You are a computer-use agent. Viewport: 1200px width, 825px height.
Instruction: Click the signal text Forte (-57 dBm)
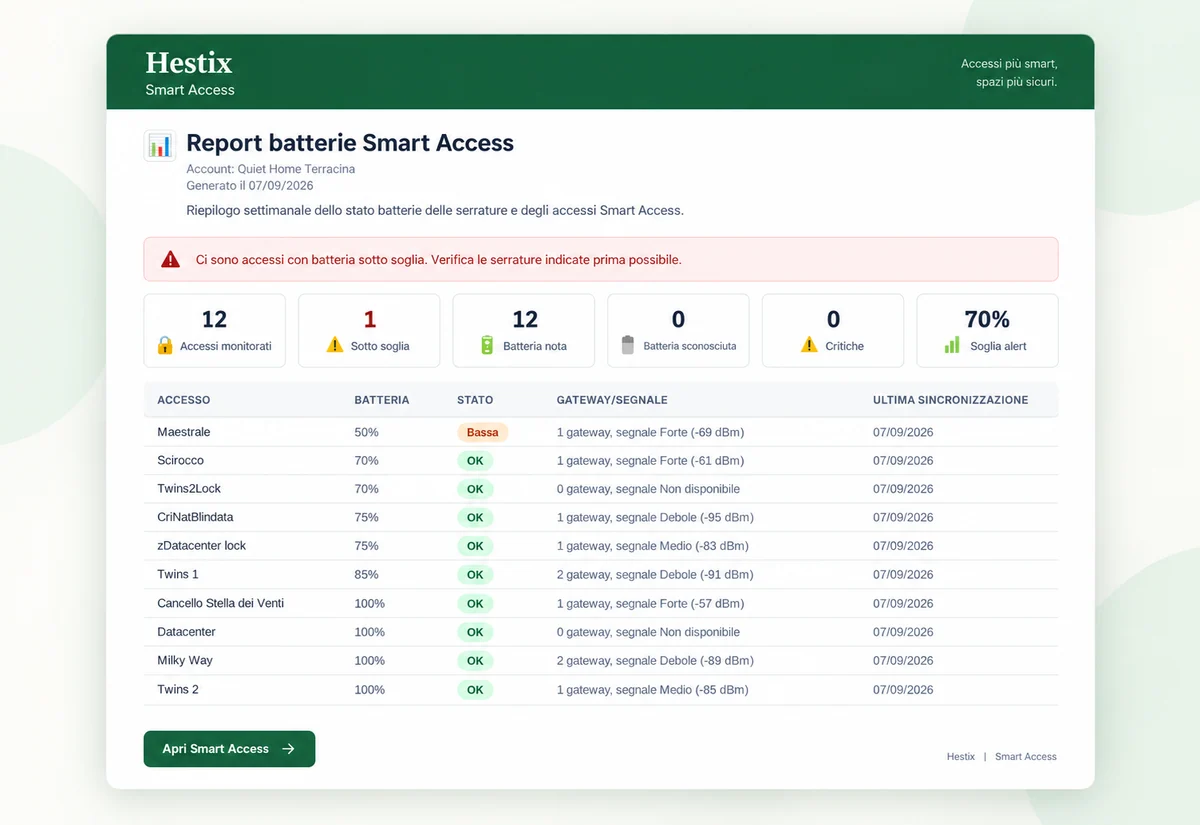click(x=702, y=604)
